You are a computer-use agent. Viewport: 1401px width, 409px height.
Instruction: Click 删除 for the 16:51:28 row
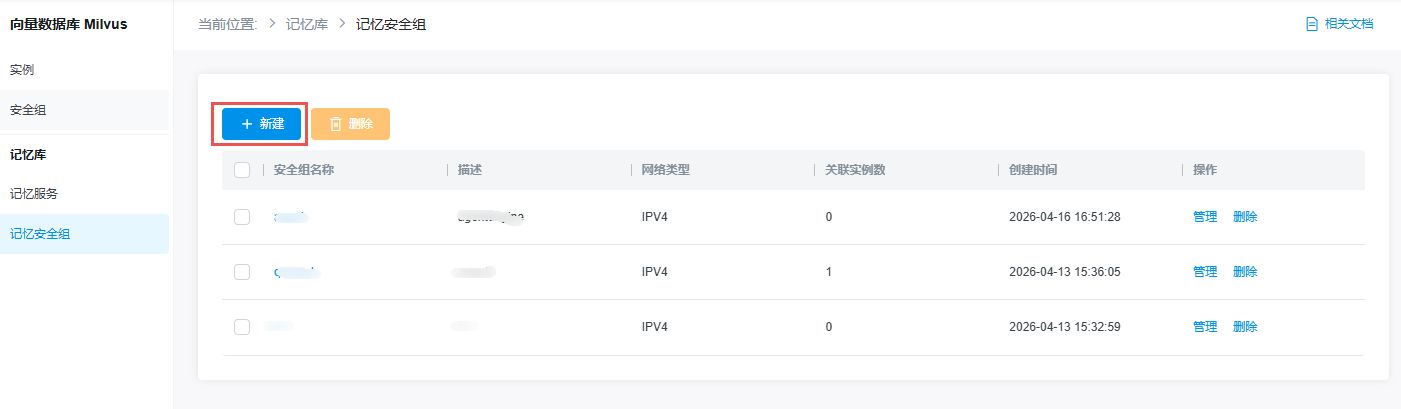[x=1245, y=217]
